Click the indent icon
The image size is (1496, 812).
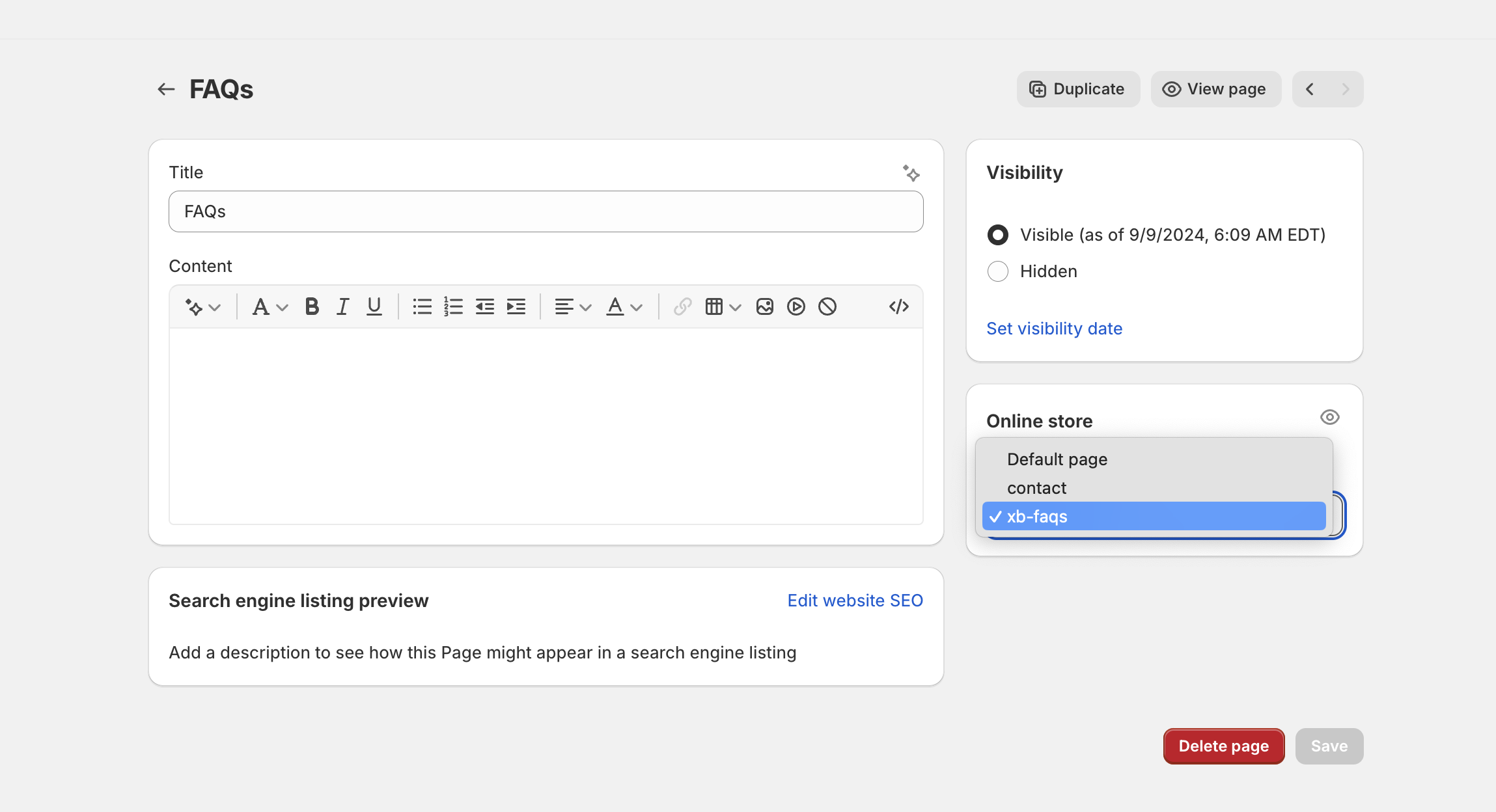coord(516,307)
